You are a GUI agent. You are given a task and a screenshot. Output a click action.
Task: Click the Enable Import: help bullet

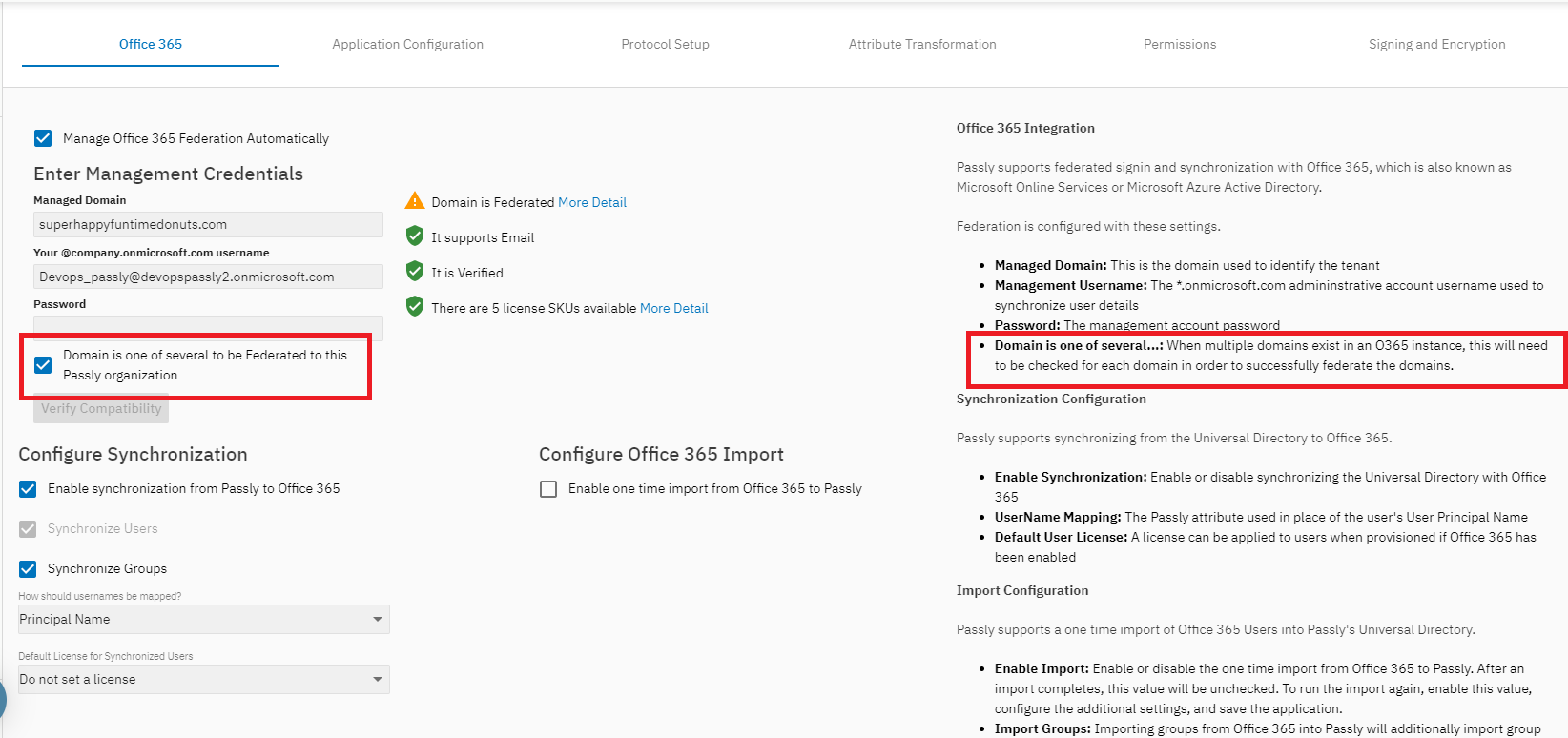[x=1263, y=688]
